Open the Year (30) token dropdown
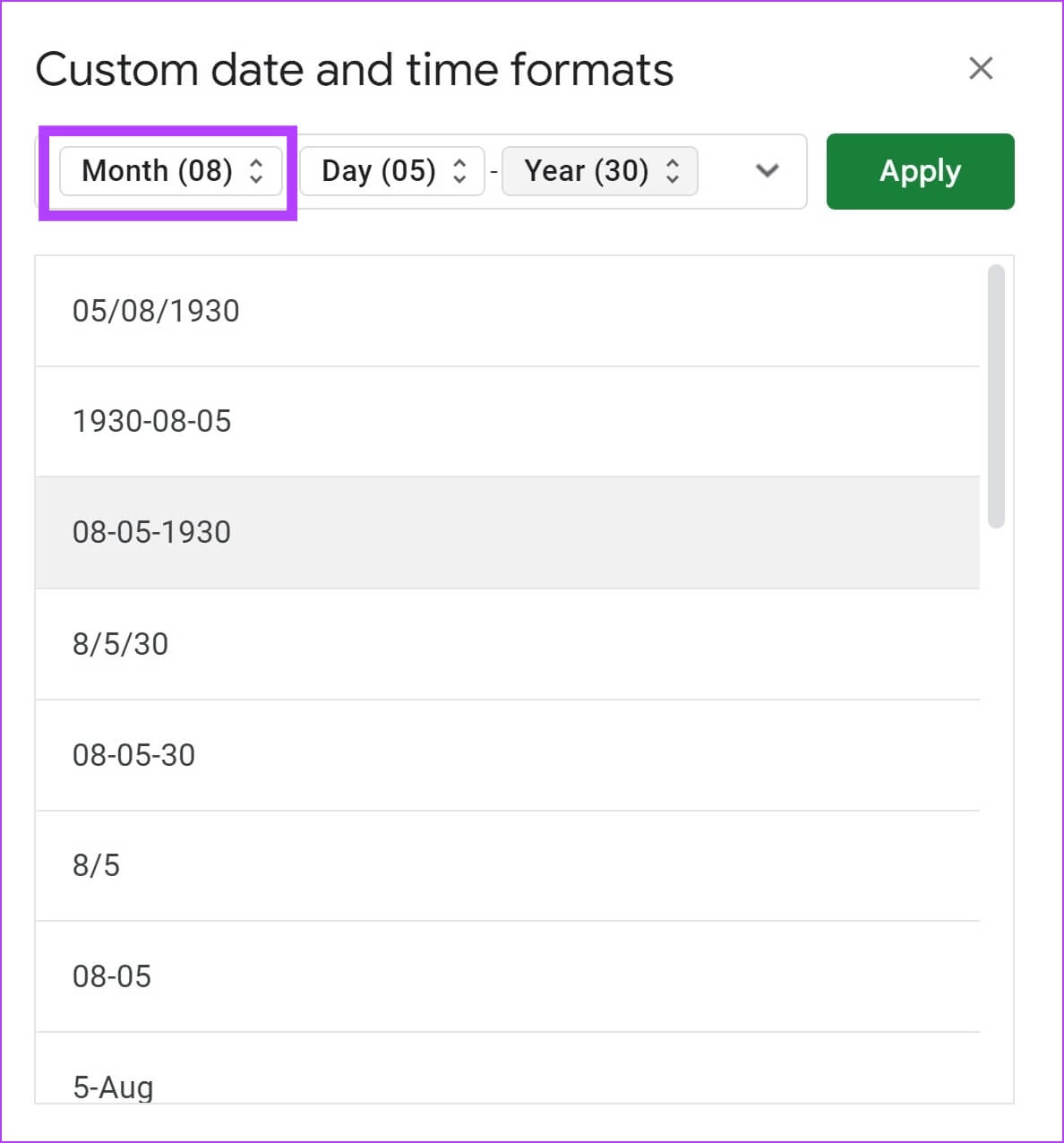The width and height of the screenshot is (1064, 1143). click(x=587, y=171)
